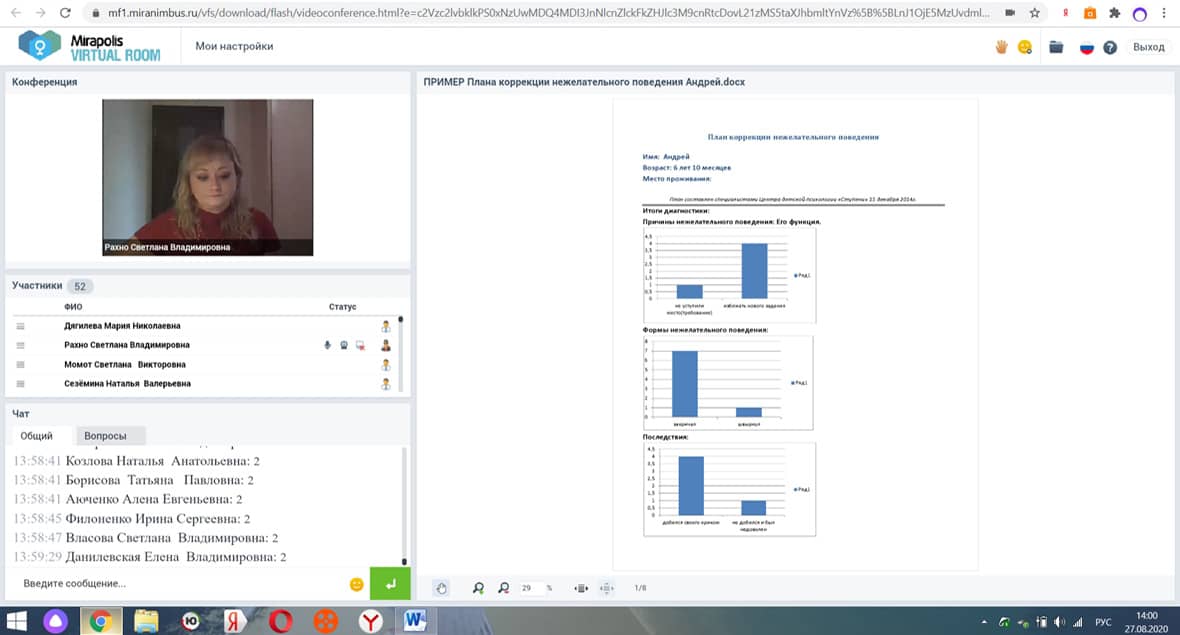Screen dimensions: 1180x635
Task: Click the webcam video of Рахно Светлана
Action: pos(208,178)
